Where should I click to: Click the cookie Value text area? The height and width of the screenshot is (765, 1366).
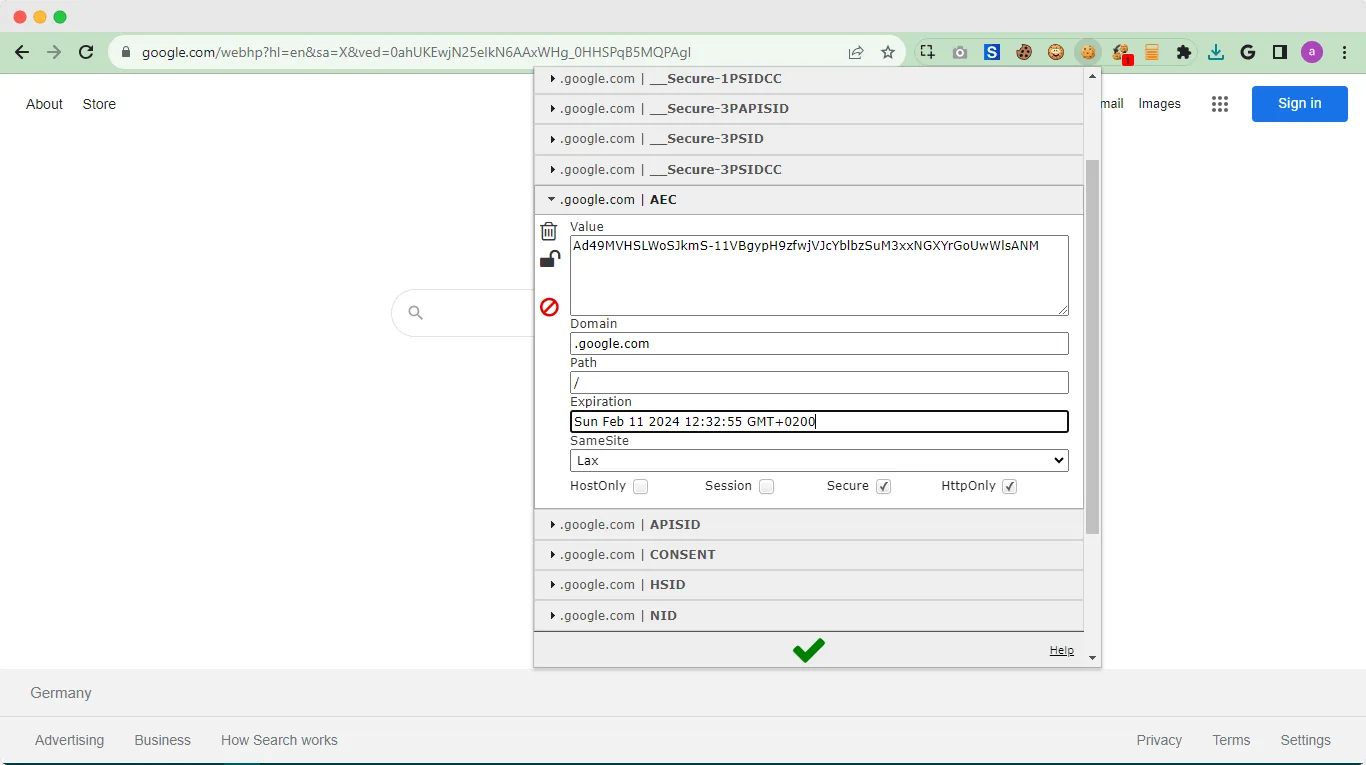819,275
